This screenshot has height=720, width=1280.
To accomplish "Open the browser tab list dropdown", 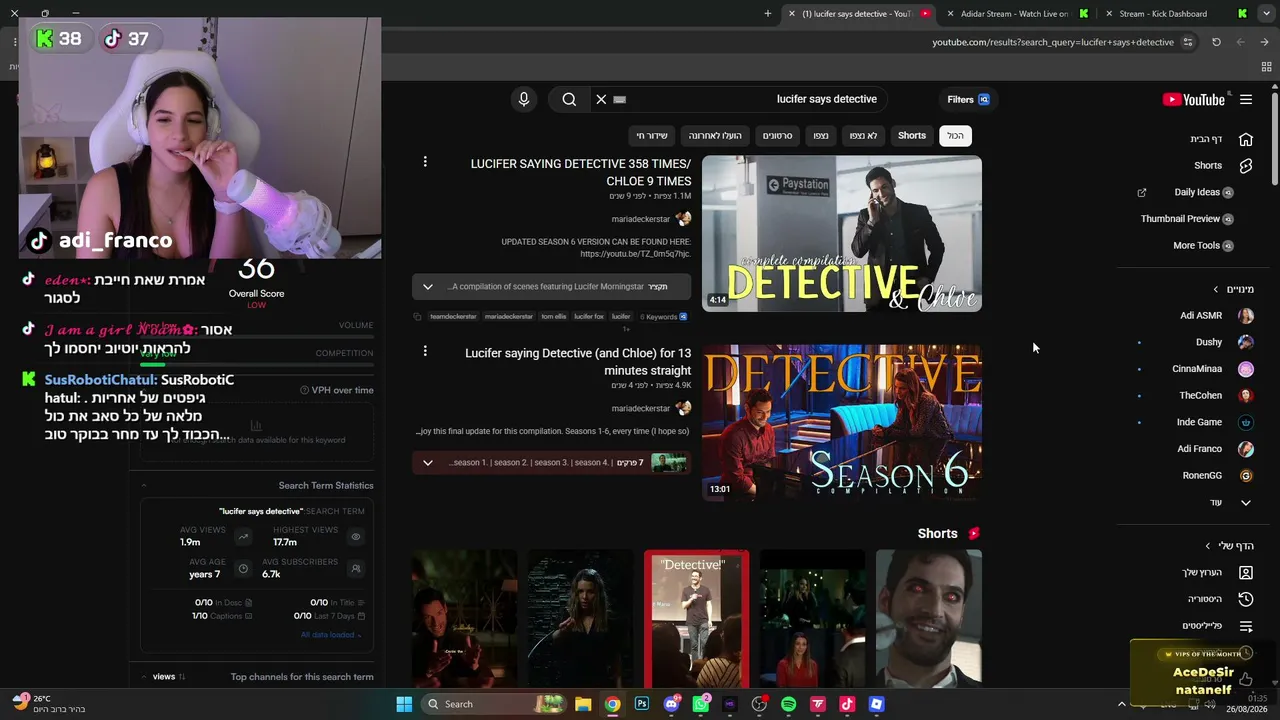I will [x=1265, y=14].
